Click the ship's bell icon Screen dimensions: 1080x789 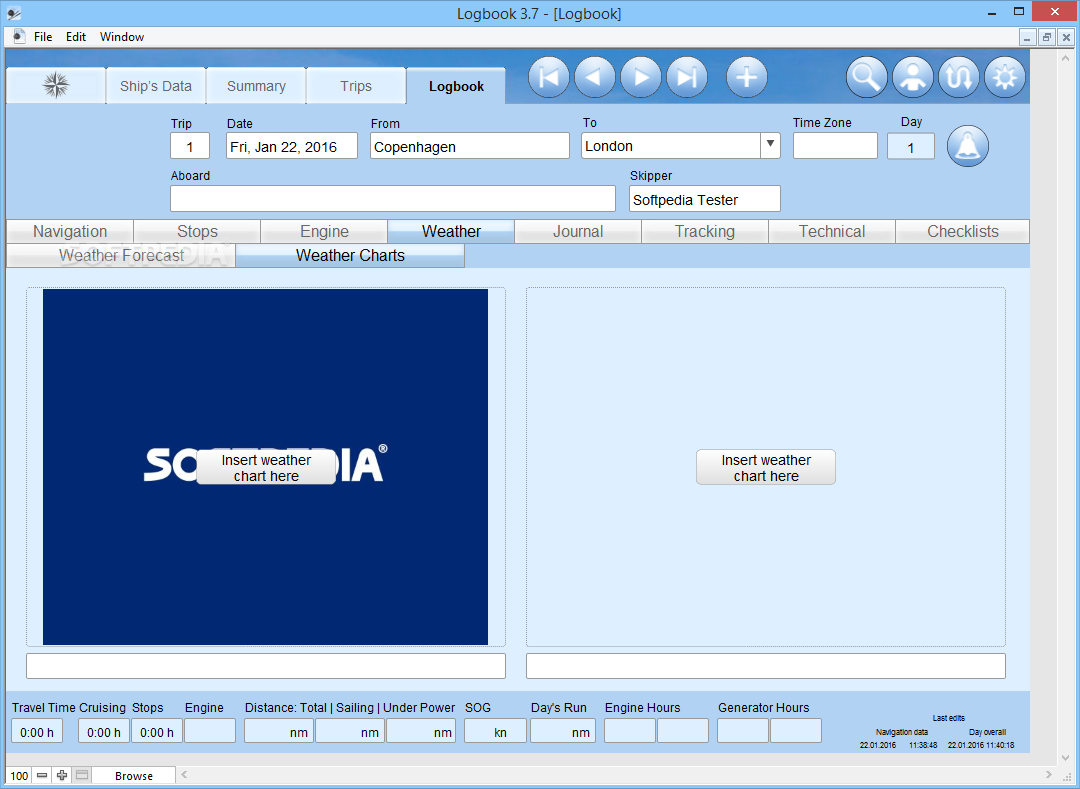point(968,147)
